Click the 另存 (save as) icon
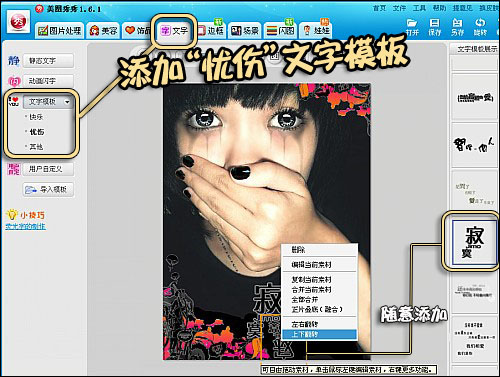The image size is (500, 377). 457,23
